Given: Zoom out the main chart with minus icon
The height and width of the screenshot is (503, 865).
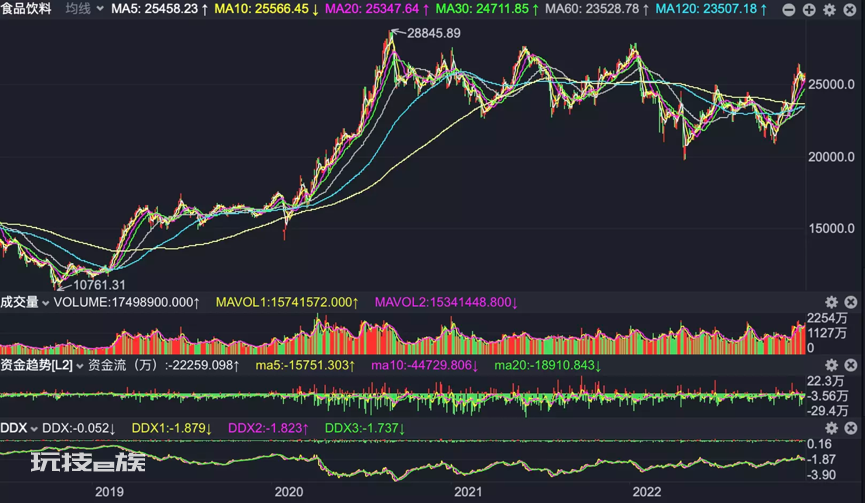Looking at the screenshot, I should tap(789, 9).
